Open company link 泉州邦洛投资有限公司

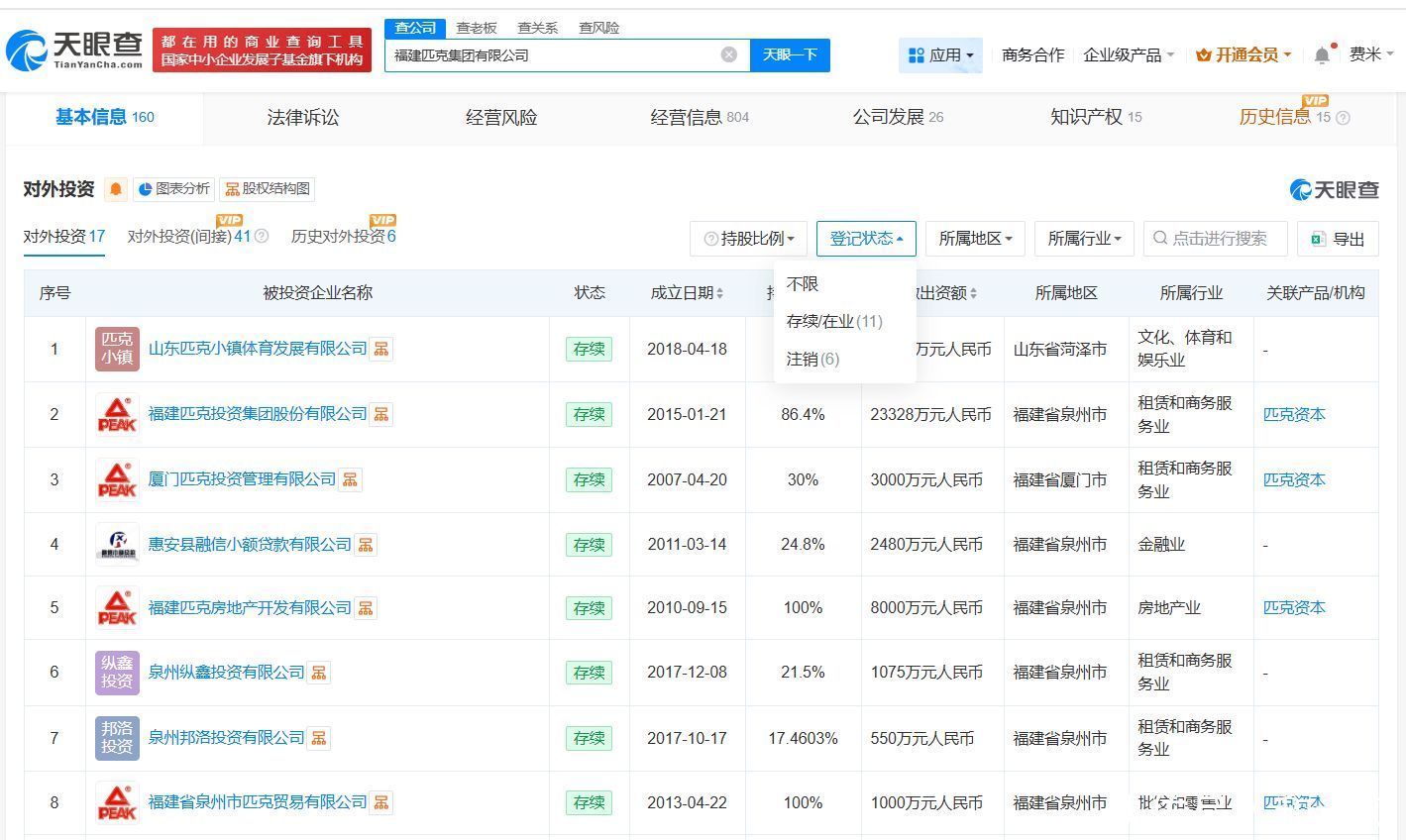(226, 738)
